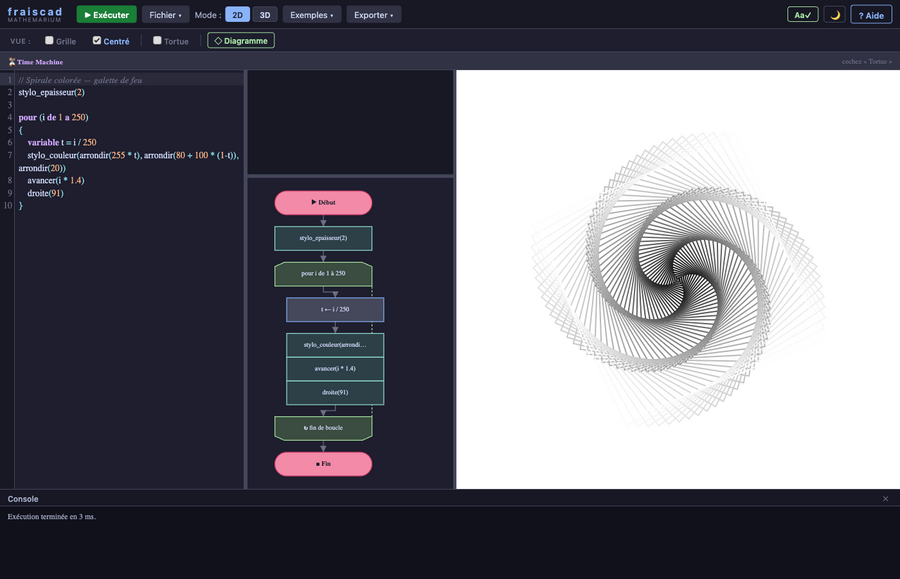Screen dimensions: 900x579
Task: Select the 'fin de boucle' diagram block
Action: (323, 428)
